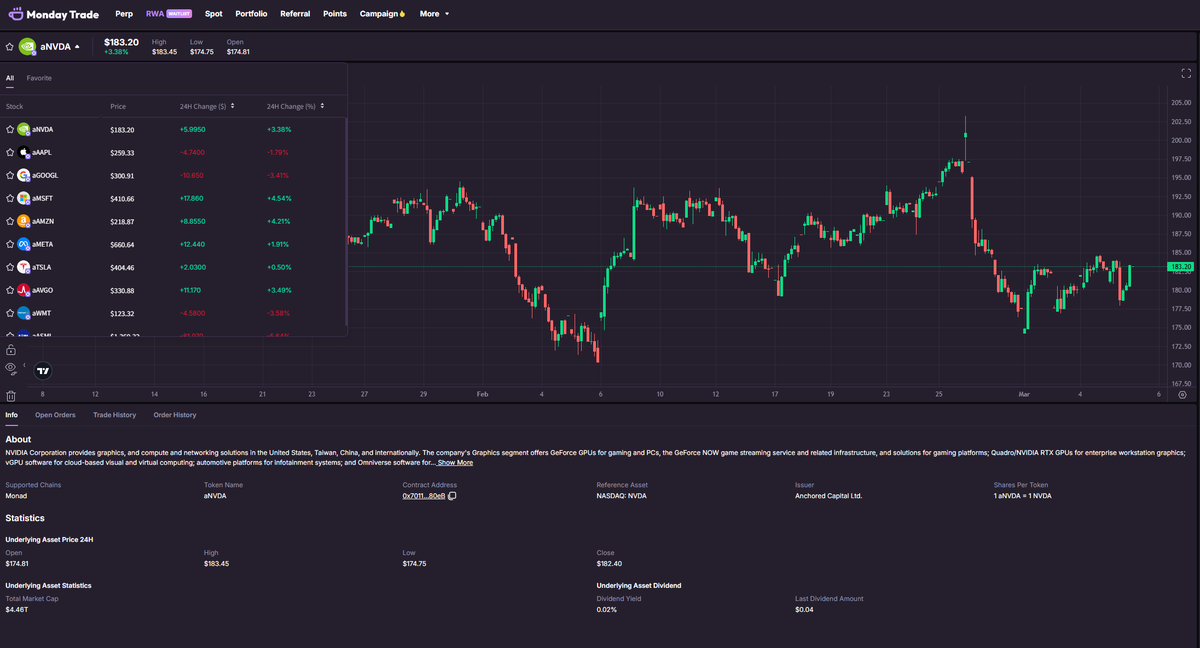Click aAVGO change +3.49%

pos(278,290)
